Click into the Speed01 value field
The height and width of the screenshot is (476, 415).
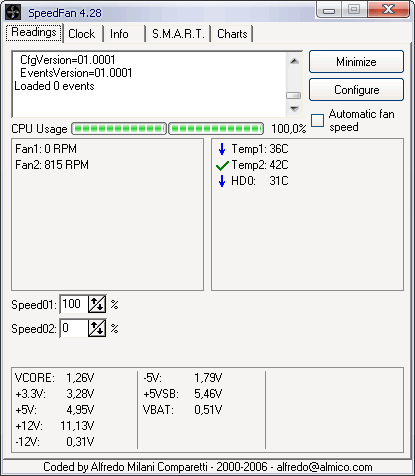tap(74, 304)
